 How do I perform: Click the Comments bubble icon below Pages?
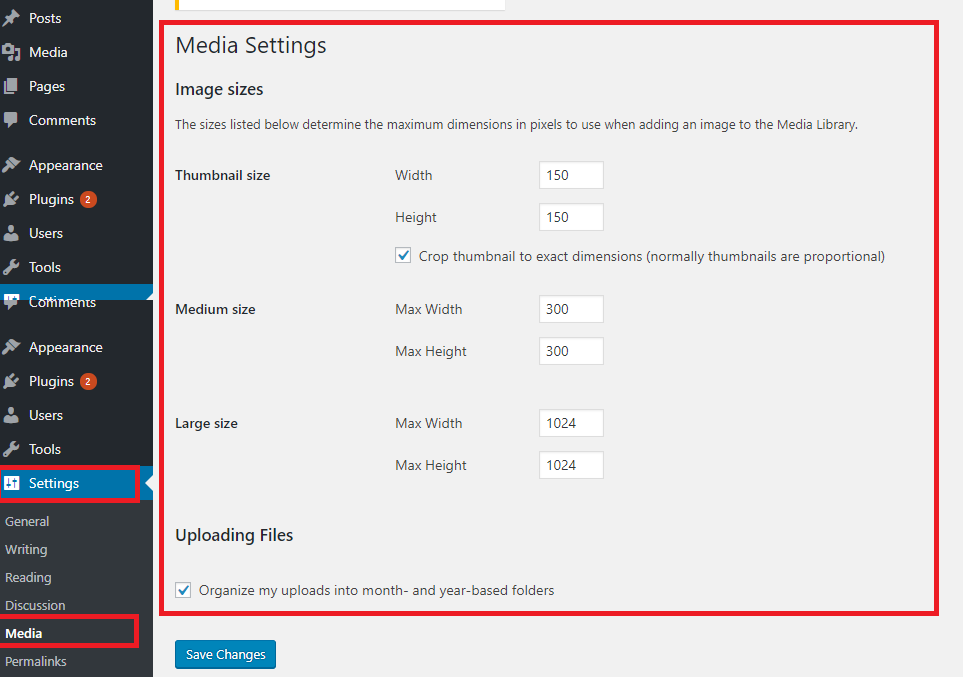[11, 120]
